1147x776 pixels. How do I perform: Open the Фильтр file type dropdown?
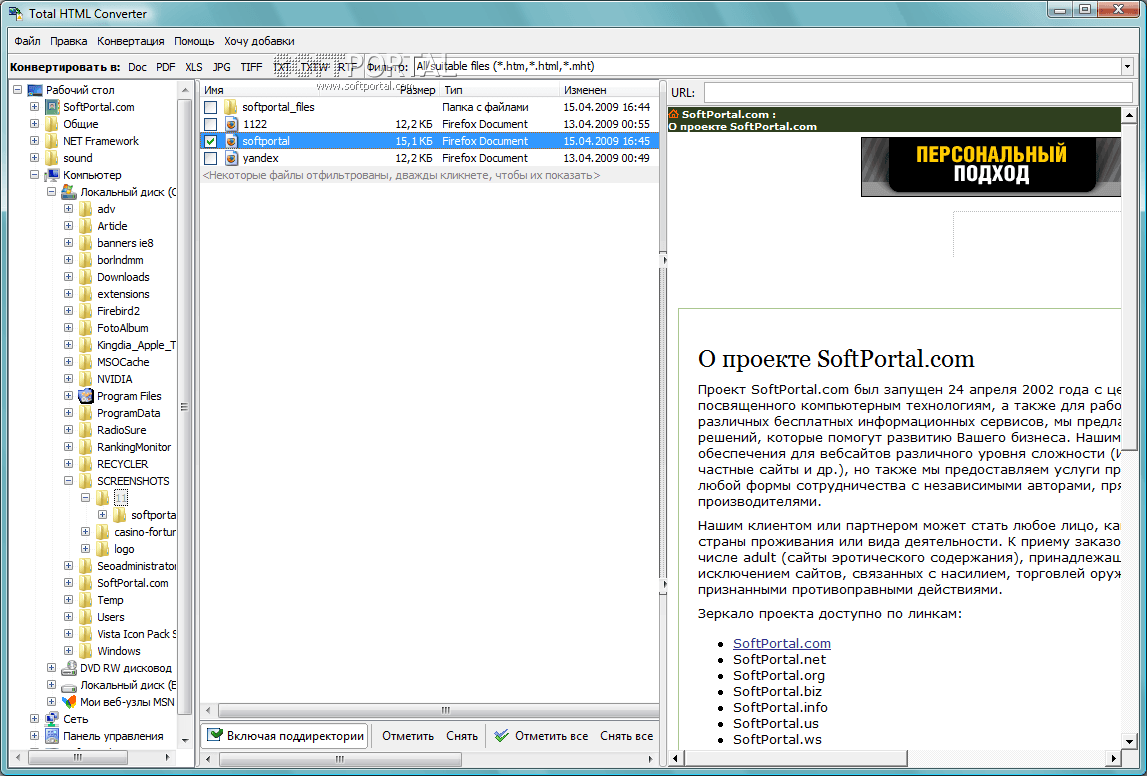(1127, 67)
